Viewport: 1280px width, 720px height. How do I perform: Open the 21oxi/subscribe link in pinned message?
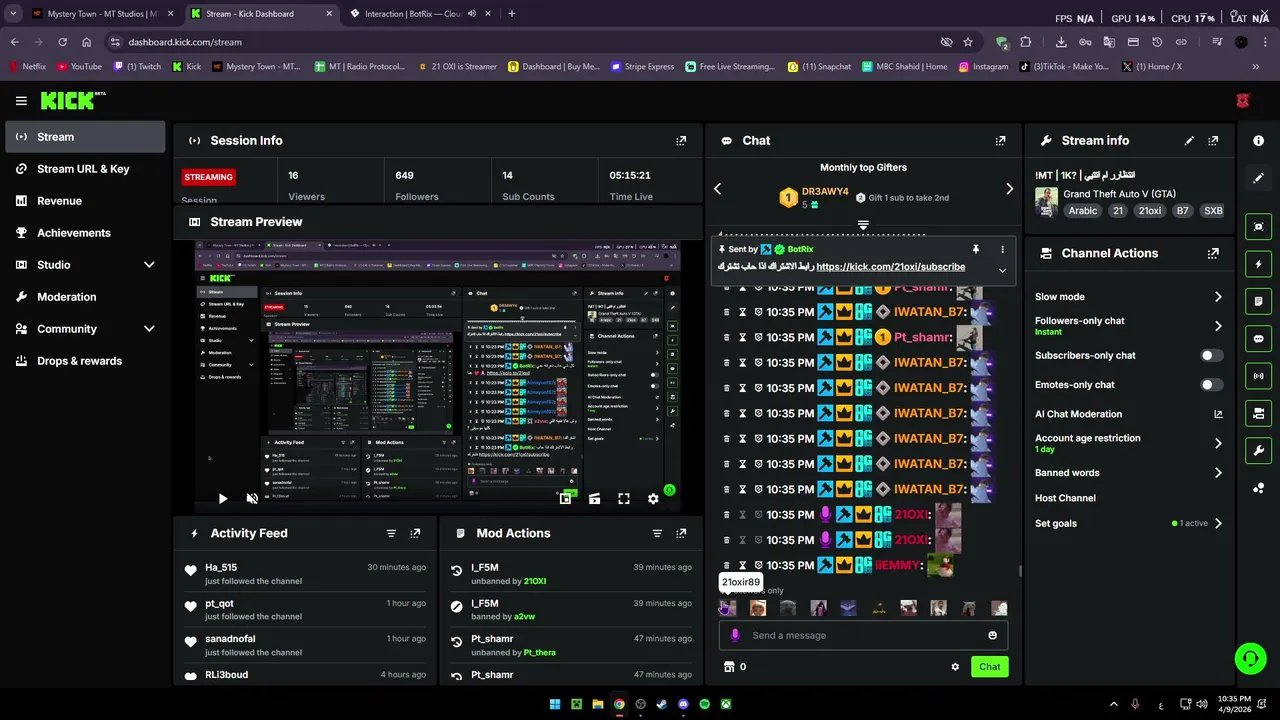[891, 267]
